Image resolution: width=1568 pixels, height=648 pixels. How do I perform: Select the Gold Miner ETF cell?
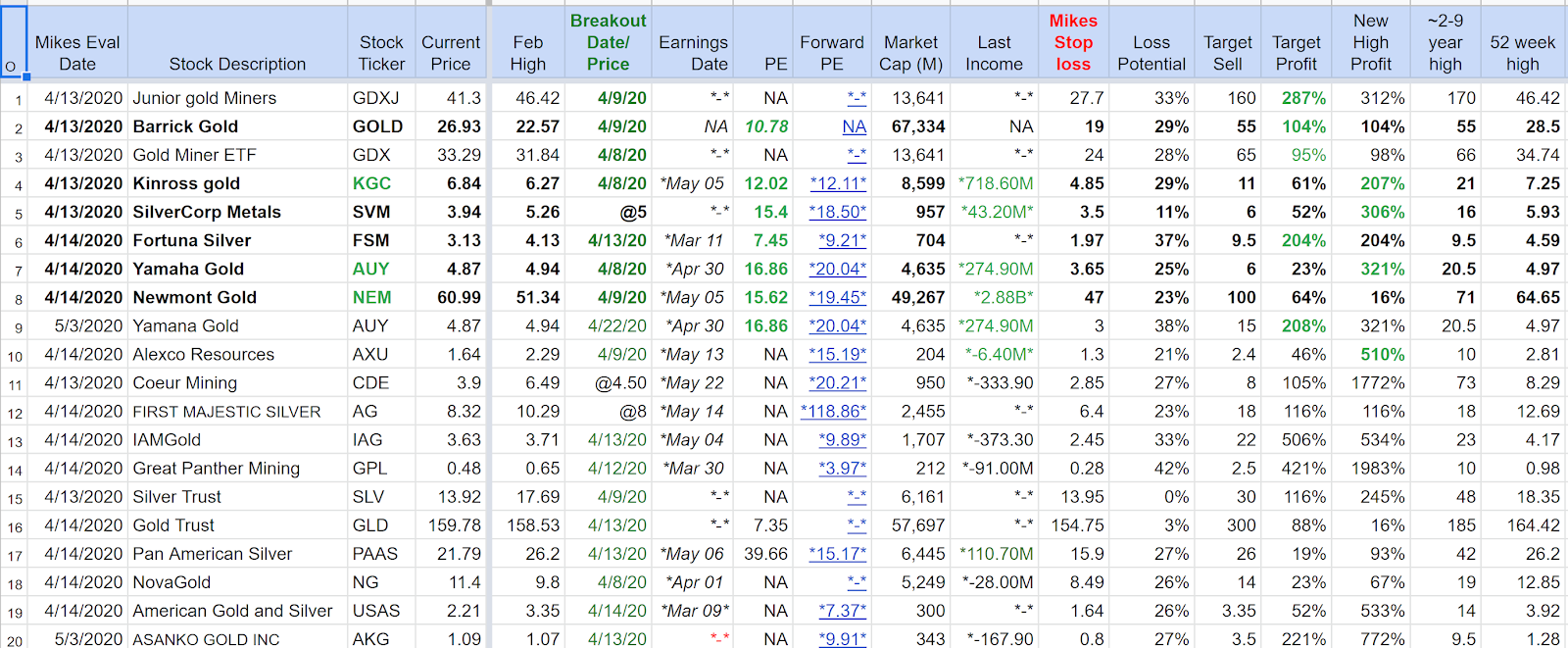tap(237, 155)
